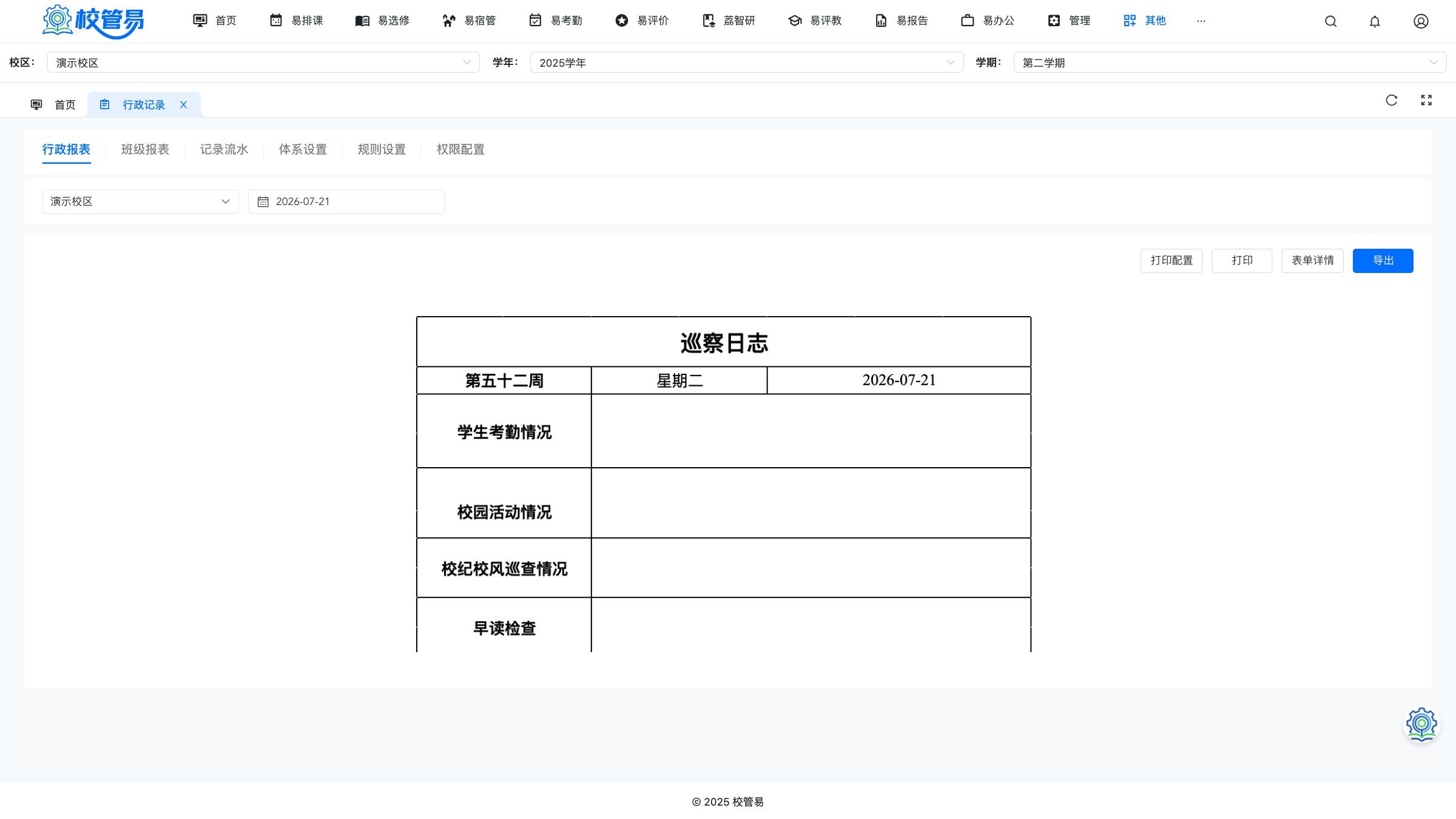Click the 易宿管 dormitory icon

click(x=449, y=21)
